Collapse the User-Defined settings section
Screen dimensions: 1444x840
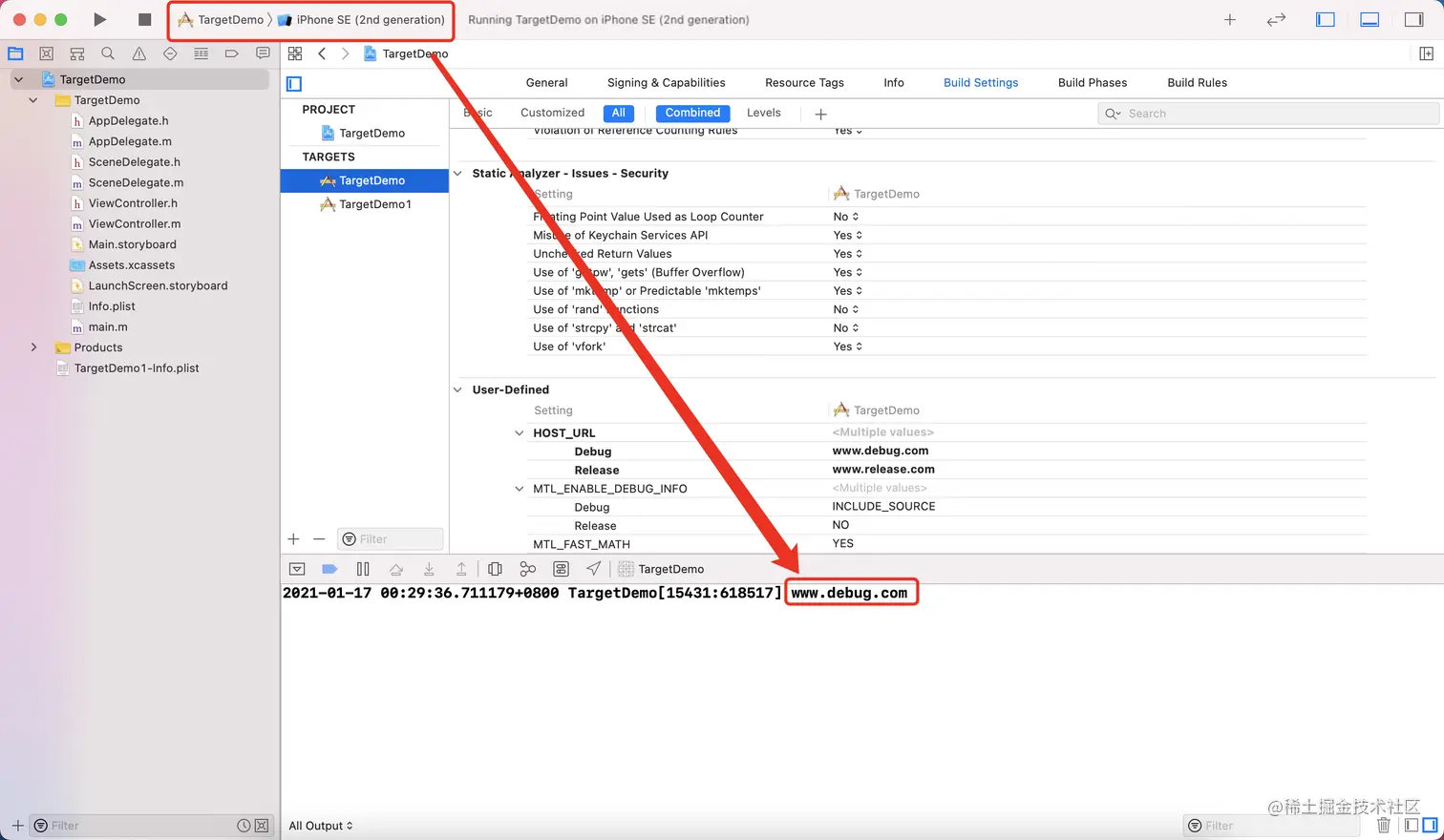(457, 389)
